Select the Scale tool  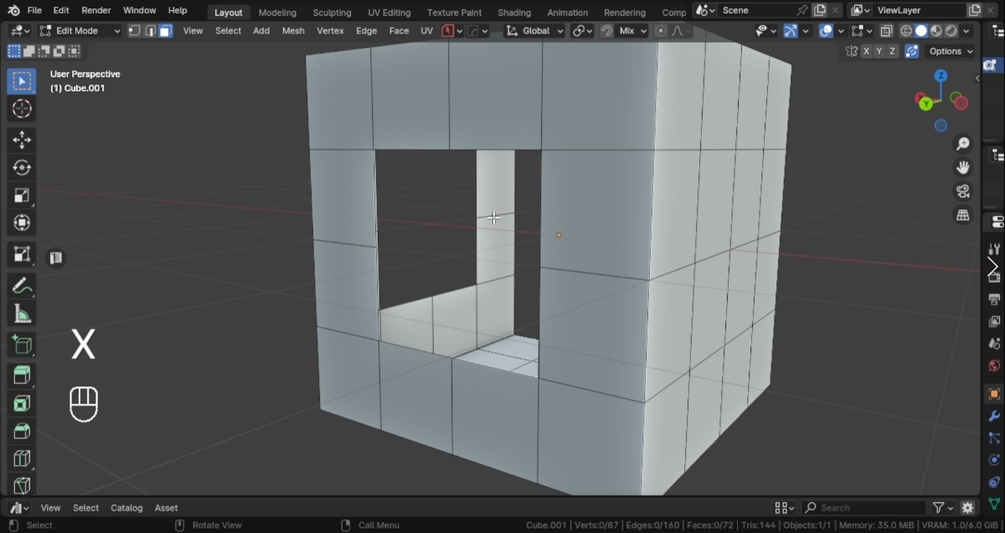[x=22, y=195]
